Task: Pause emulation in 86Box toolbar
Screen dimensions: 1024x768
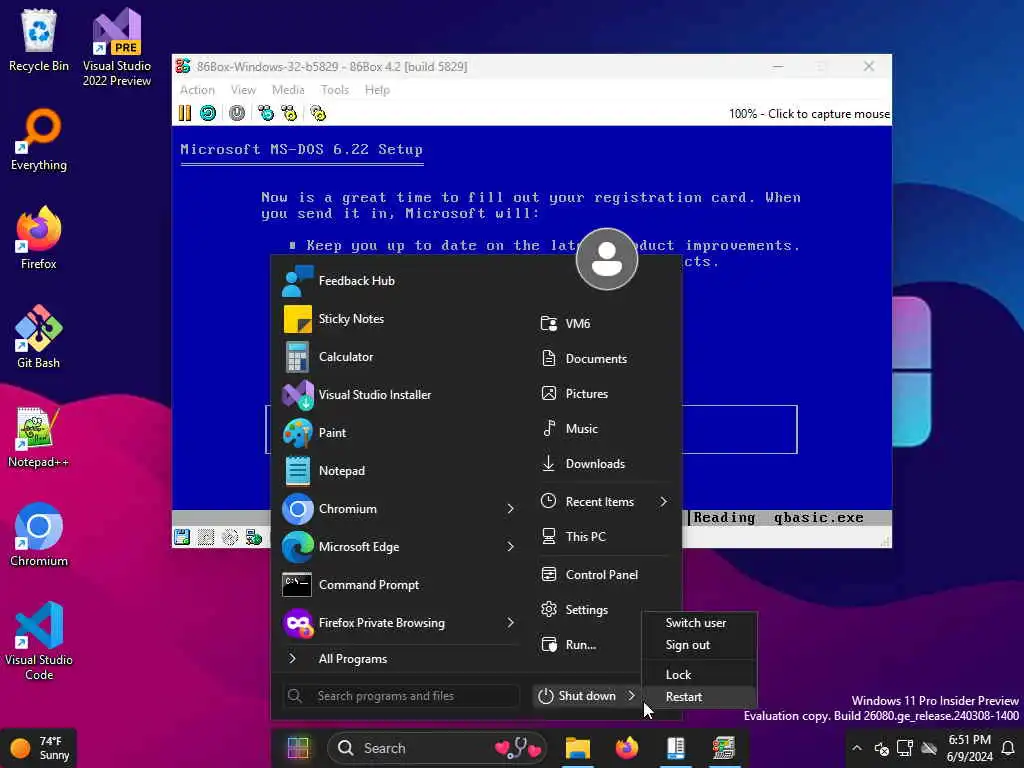Action: (185, 113)
